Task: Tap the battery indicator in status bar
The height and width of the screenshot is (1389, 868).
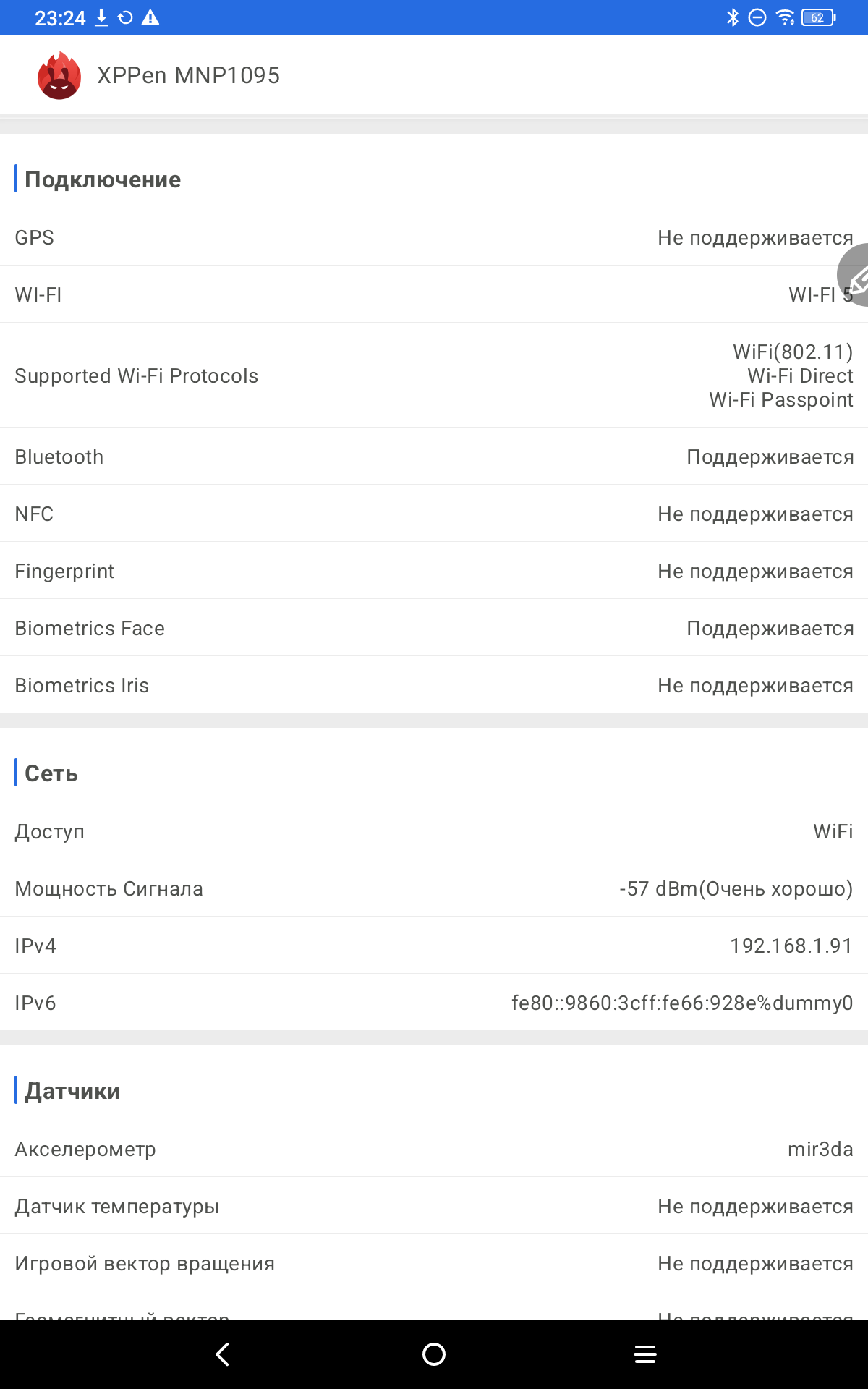Action: click(x=818, y=17)
